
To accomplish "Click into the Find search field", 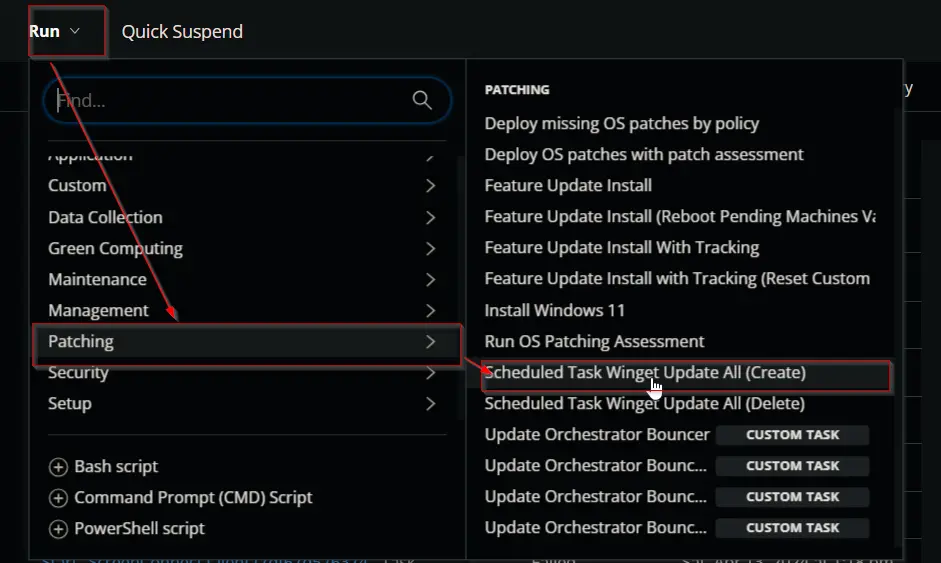I will [231, 100].
